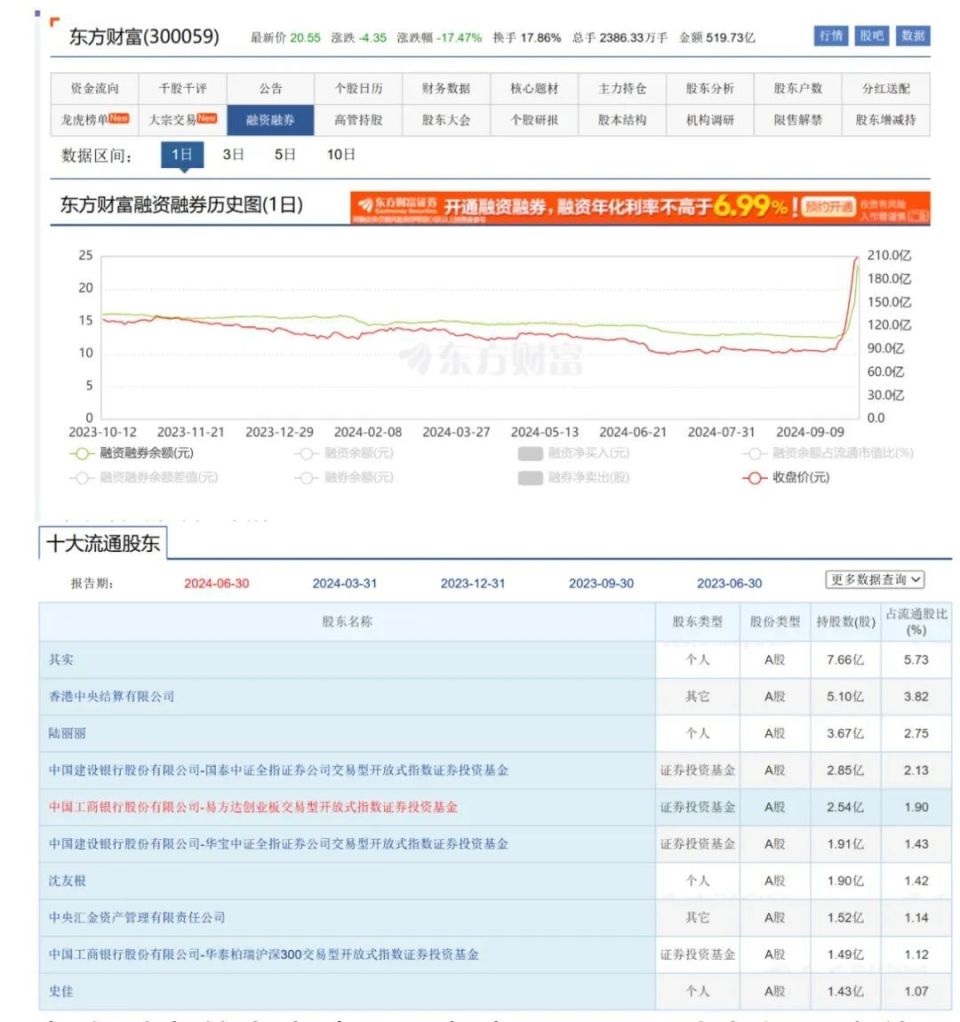
Task: Click the 行情 button
Action: (831, 36)
